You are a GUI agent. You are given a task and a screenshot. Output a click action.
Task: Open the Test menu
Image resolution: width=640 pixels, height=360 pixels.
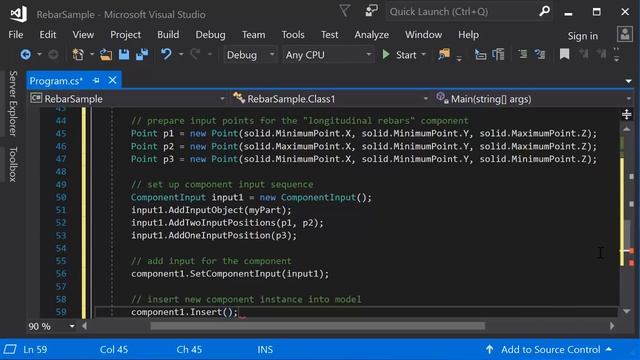pyautogui.click(x=329, y=35)
